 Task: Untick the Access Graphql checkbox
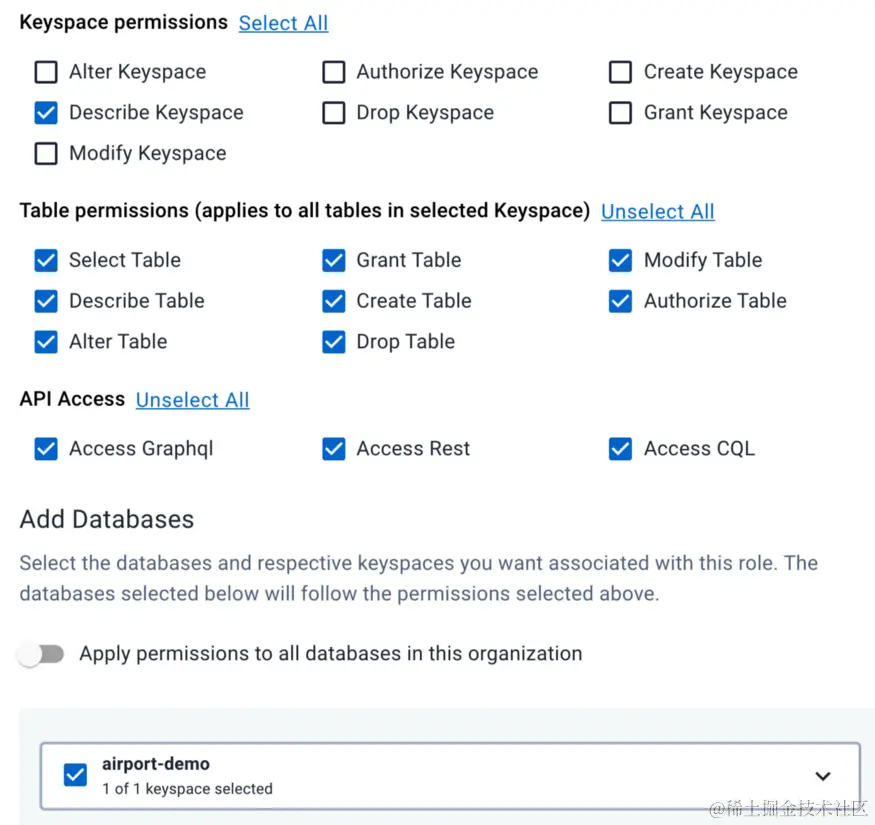[x=46, y=449]
